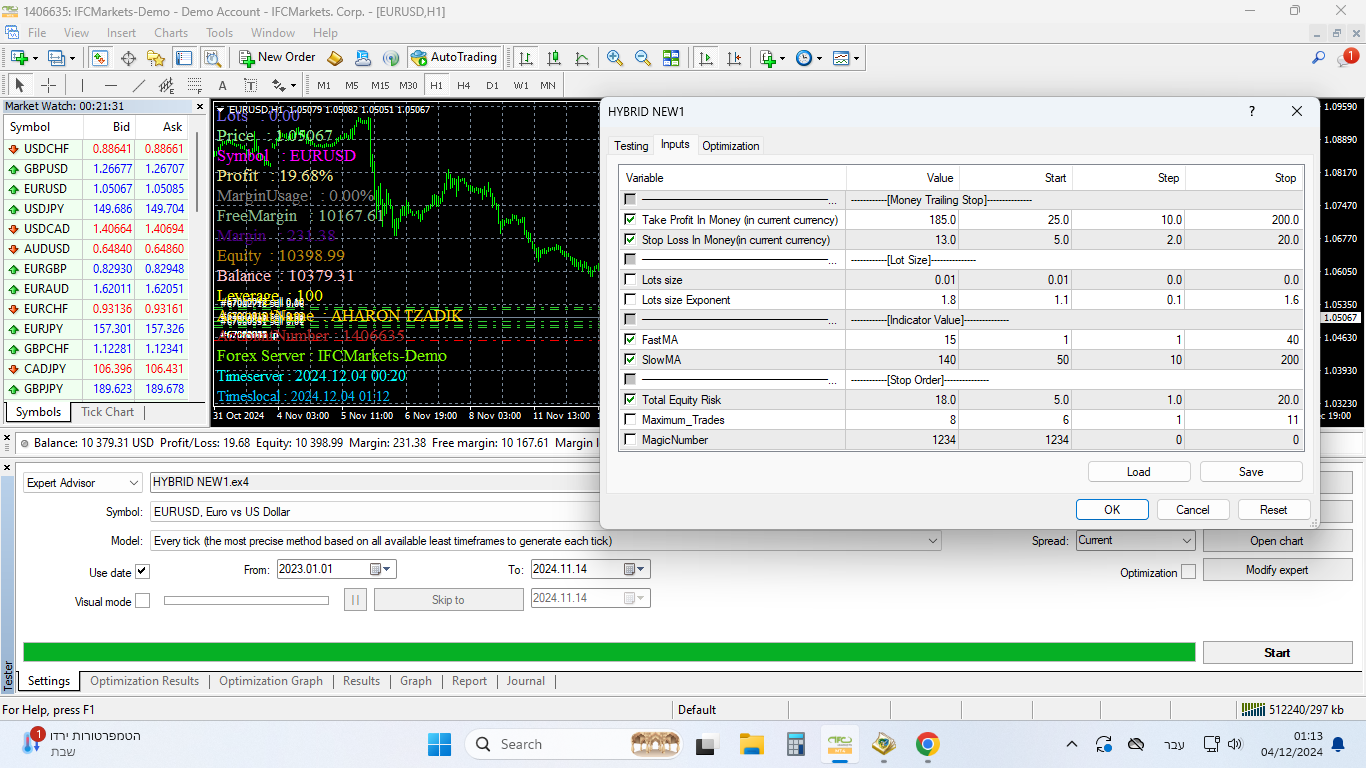Select the H4 timeframe button
Image resolution: width=1366 pixels, height=768 pixels.
pyautogui.click(x=464, y=85)
